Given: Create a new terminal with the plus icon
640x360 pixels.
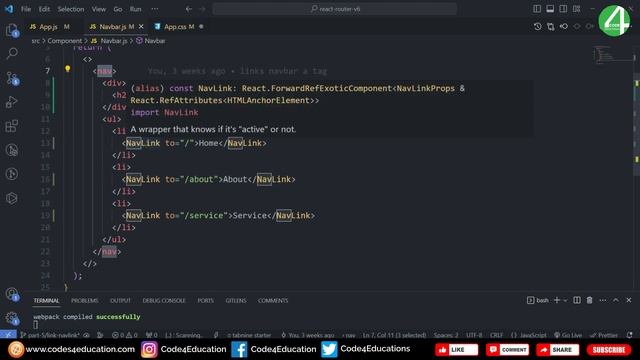Looking at the screenshot, I should 557,300.
